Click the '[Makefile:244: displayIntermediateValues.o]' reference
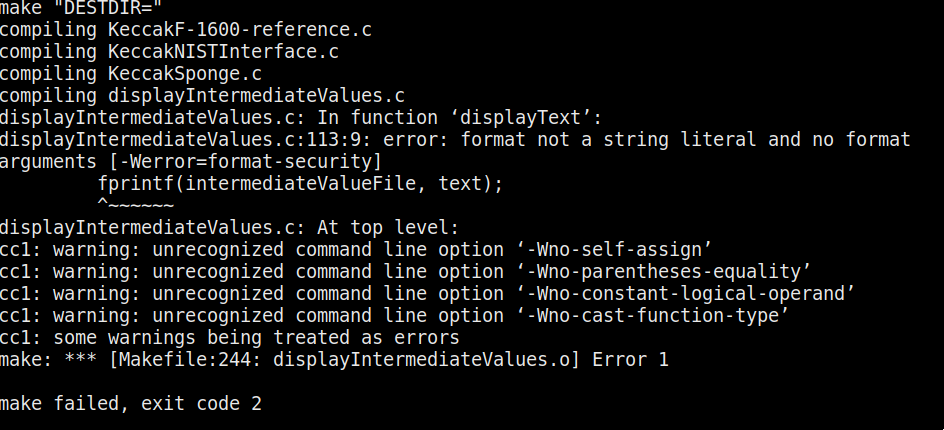 (x=348, y=360)
